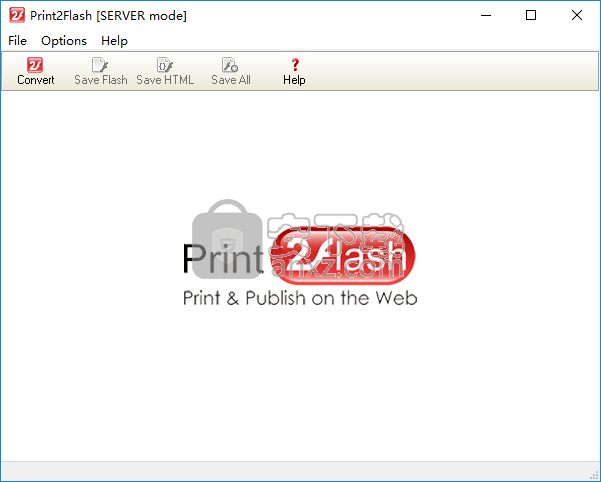Viewport: 601px width, 482px height.
Task: Click the red question mark Help icon
Action: tap(295, 65)
